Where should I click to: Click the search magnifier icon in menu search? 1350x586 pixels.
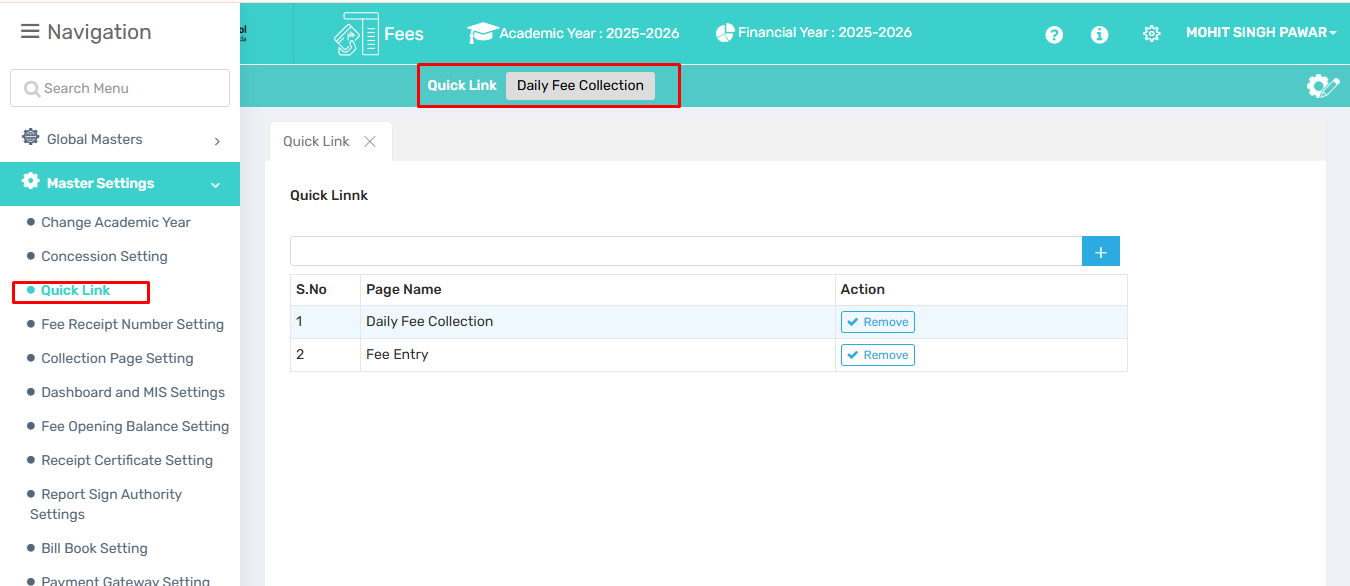(32, 89)
